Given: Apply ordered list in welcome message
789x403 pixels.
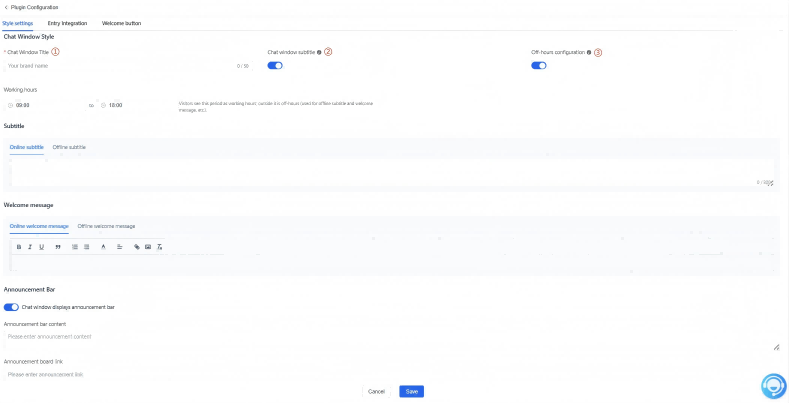Looking at the screenshot, I should coord(75,247).
